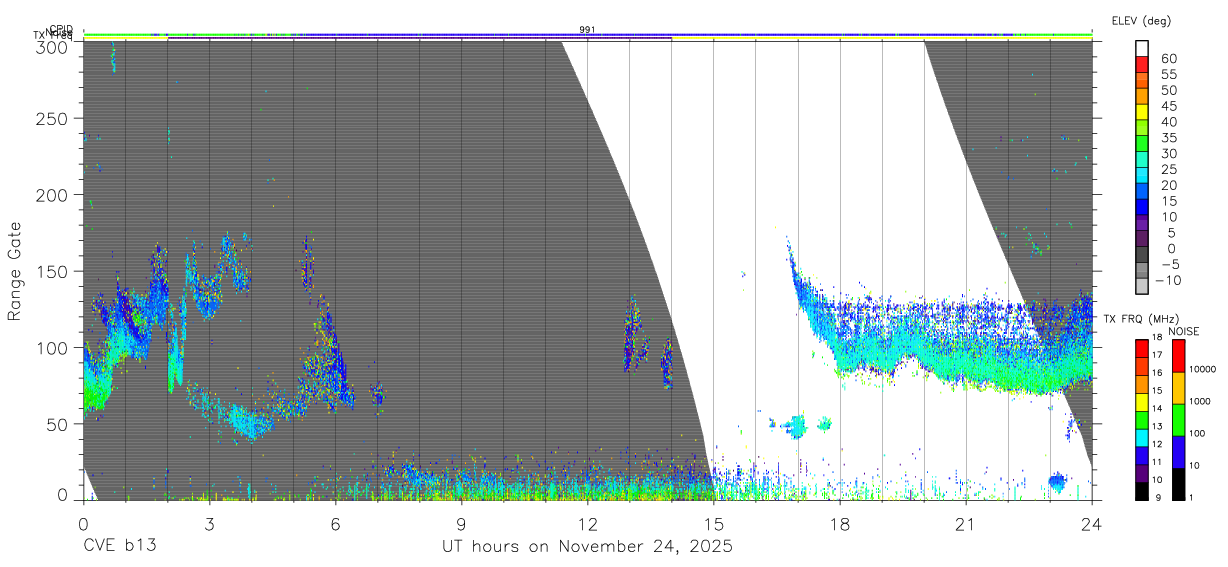Click the '24' tick on UT hours axis

tap(1092, 523)
